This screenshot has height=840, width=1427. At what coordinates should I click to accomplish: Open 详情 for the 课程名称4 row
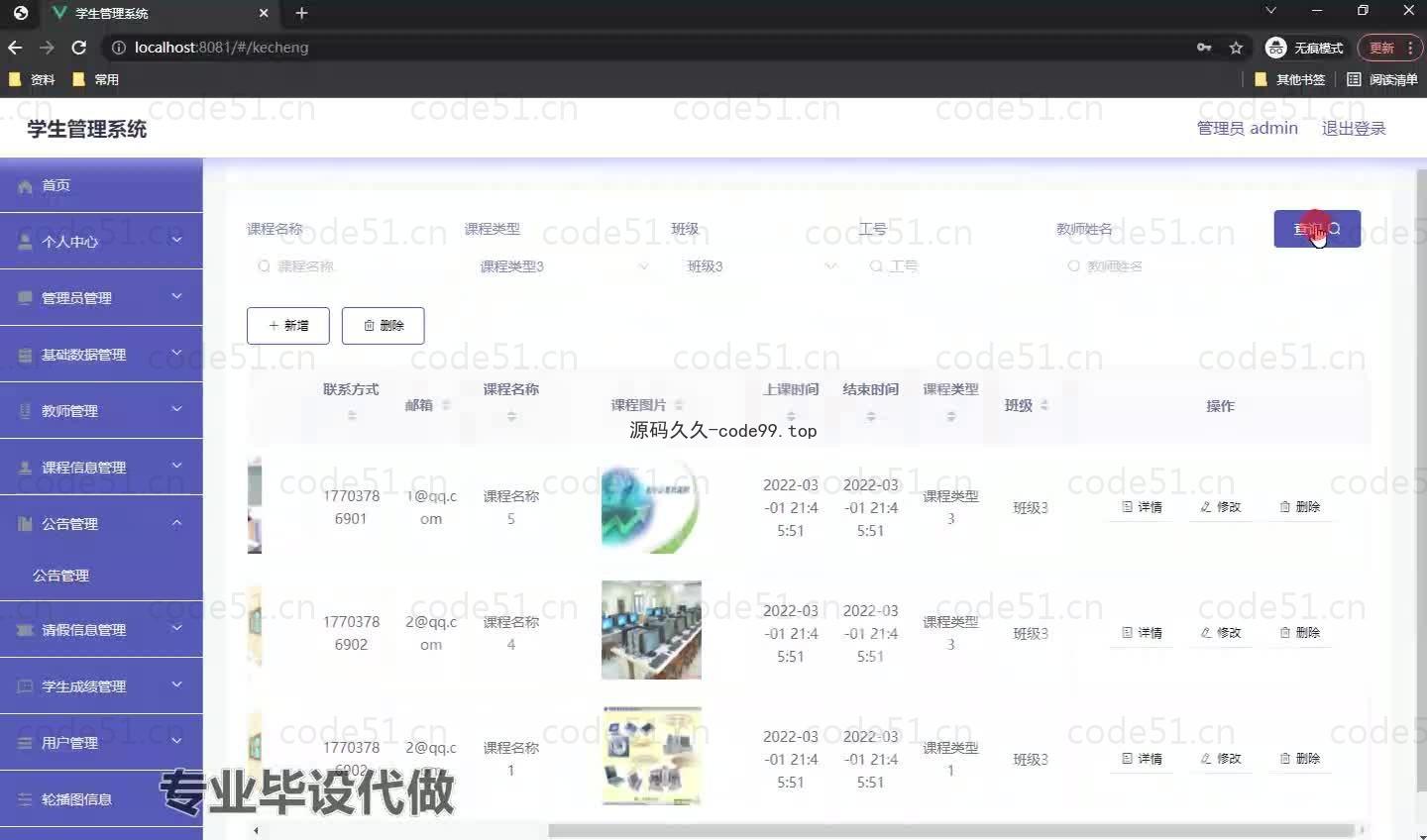pyautogui.click(x=1142, y=632)
